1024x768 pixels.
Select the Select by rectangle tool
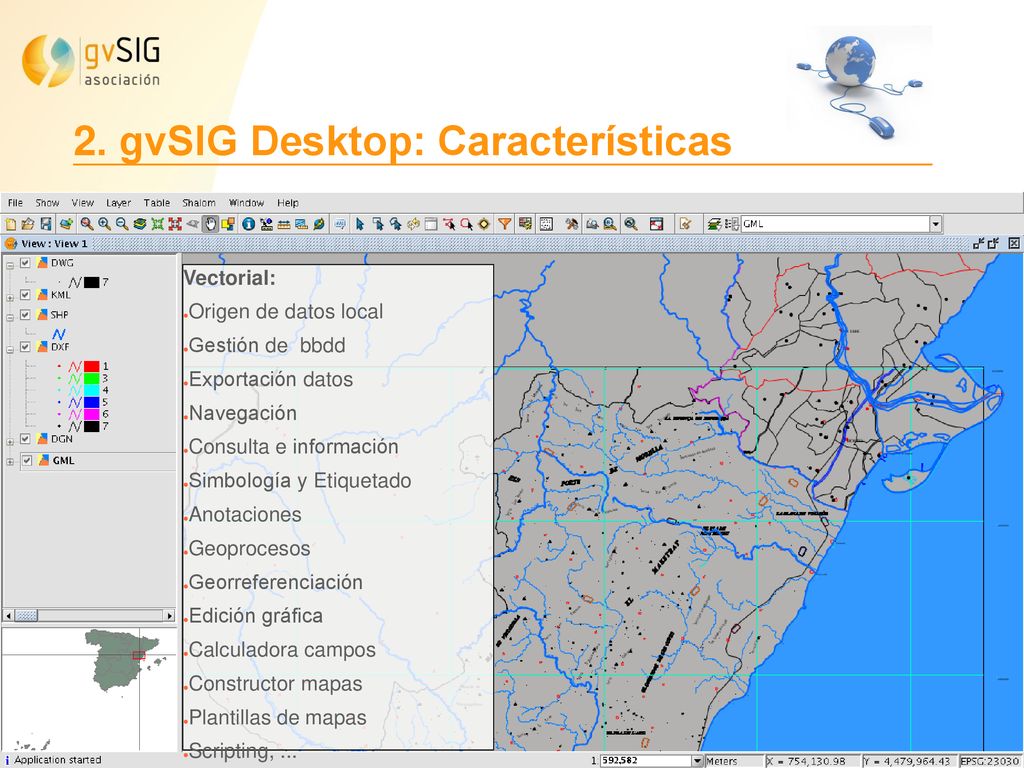pyautogui.click(x=377, y=224)
